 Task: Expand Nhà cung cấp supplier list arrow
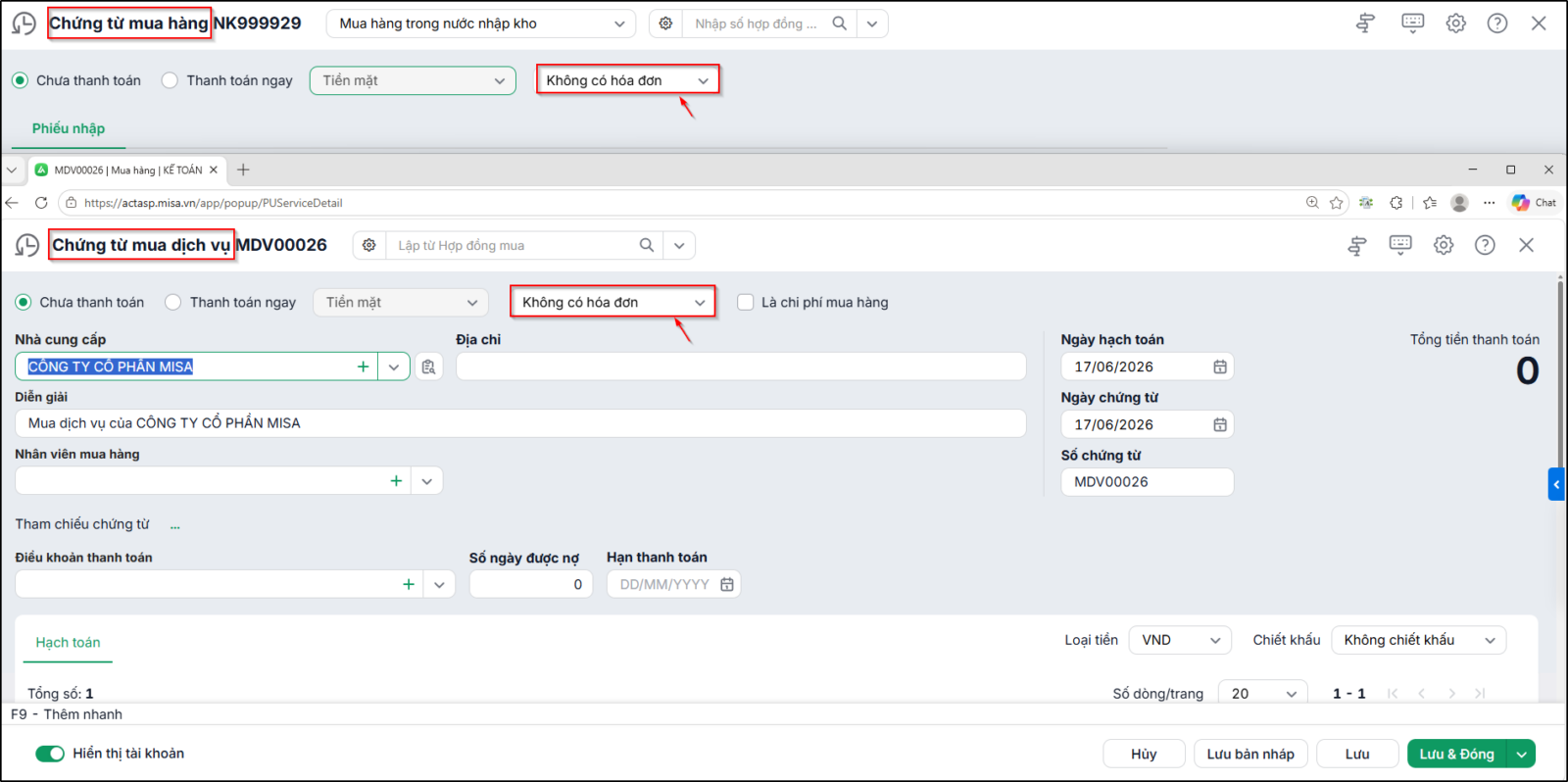click(x=394, y=367)
